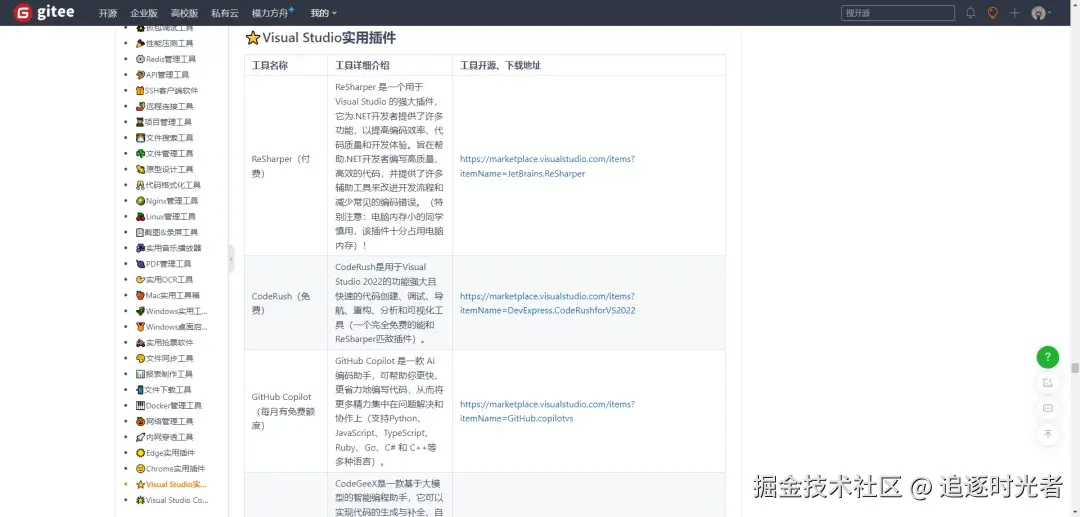Go to 实用抢票软件 in sidebar

pyautogui.click(x=165, y=343)
